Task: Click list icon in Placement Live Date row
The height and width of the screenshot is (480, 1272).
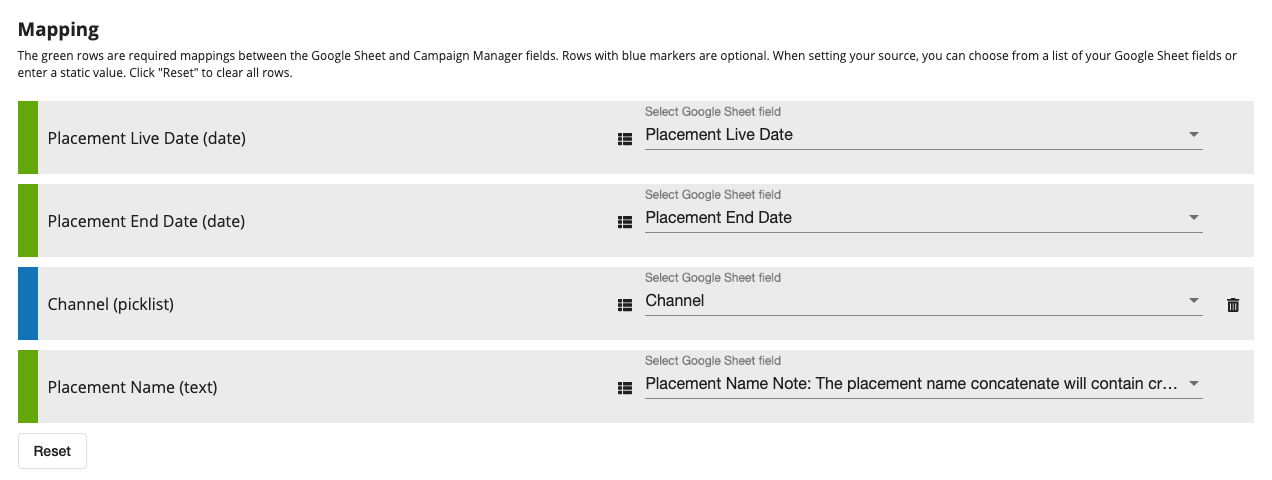Action: (x=625, y=140)
